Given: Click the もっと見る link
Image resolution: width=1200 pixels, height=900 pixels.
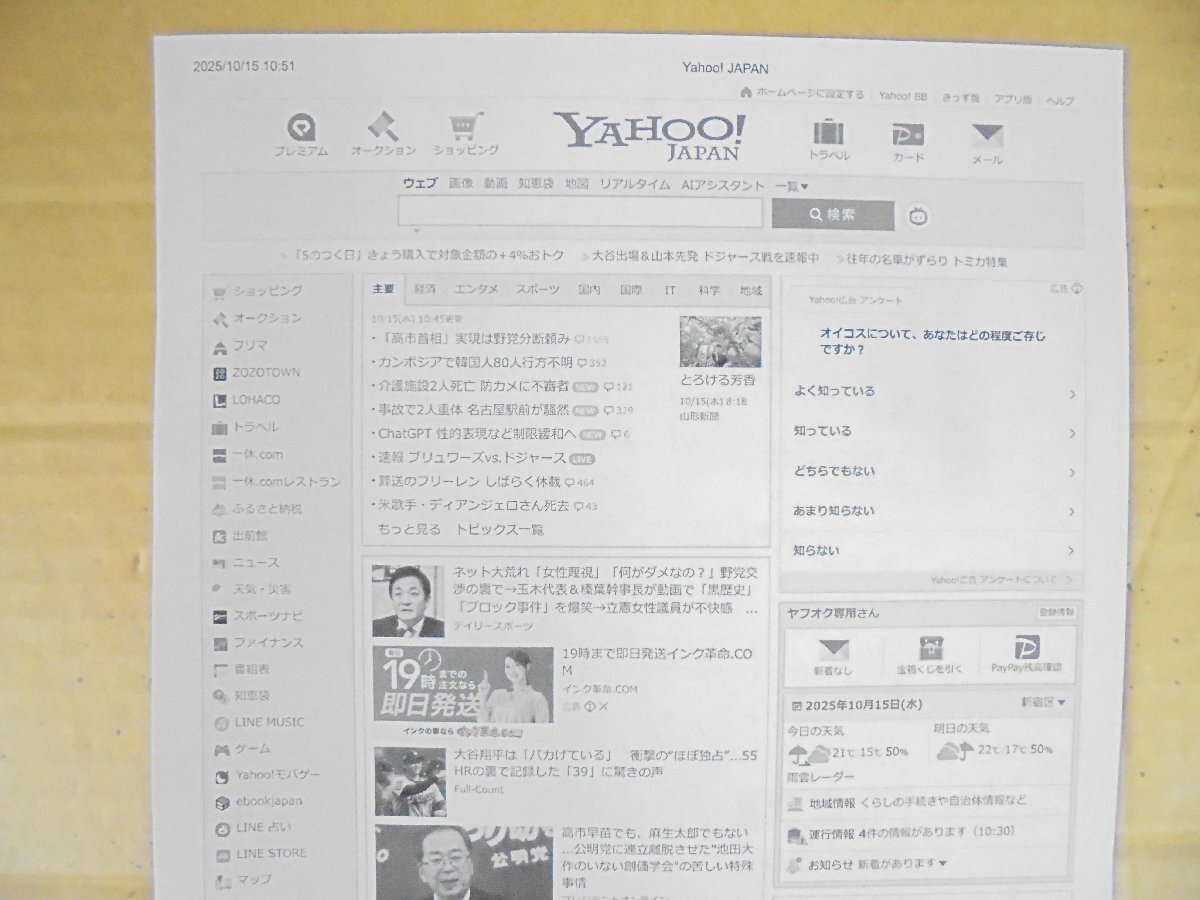Looking at the screenshot, I should [x=409, y=530].
